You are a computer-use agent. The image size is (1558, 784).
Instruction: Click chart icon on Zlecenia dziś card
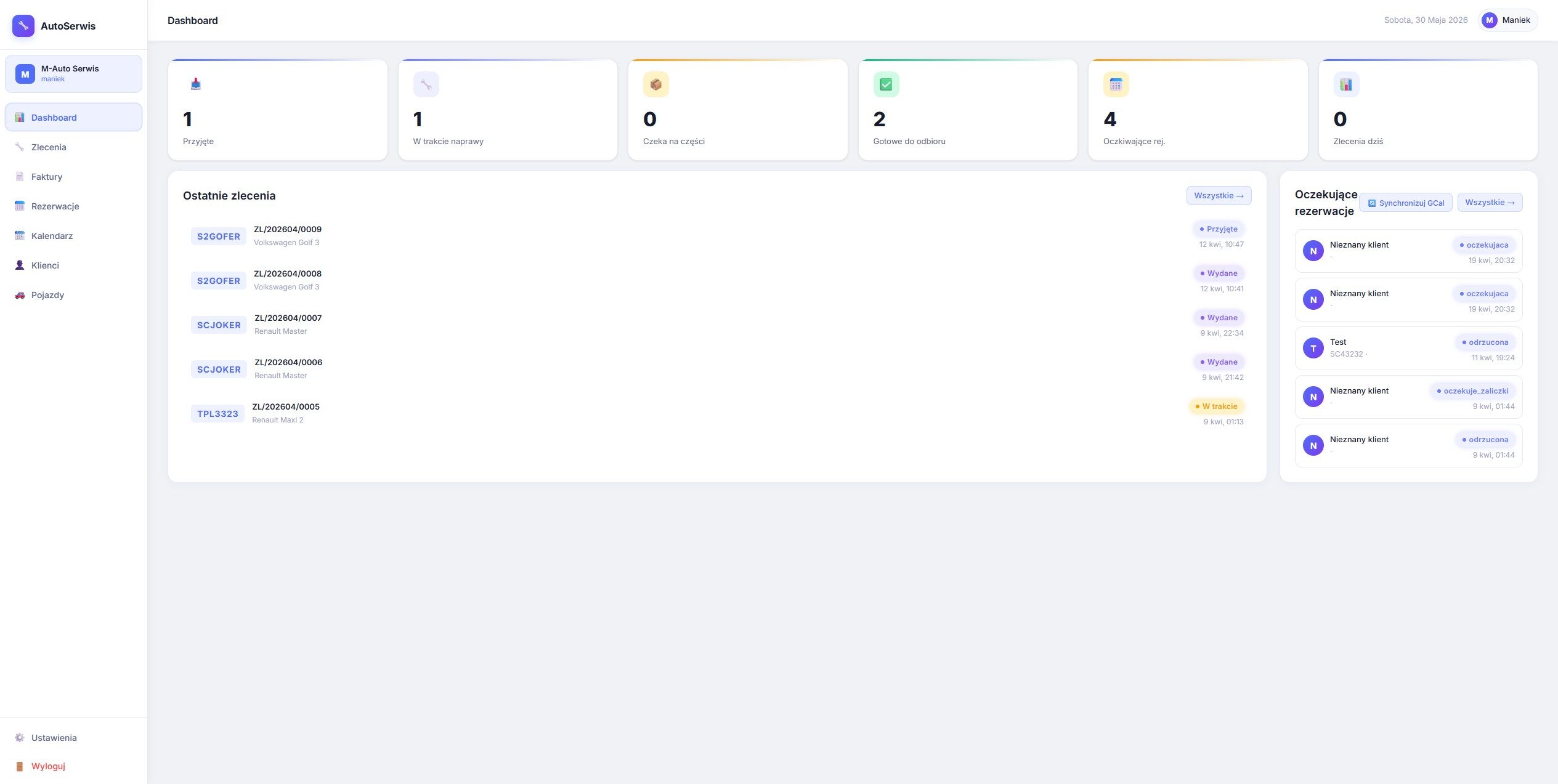click(1347, 84)
